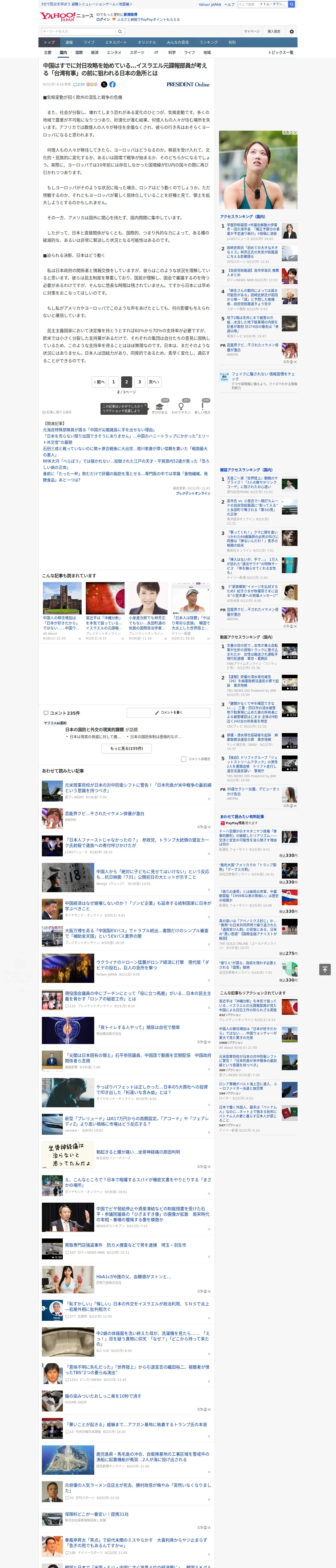
Task: Open the 中国人の移住増加は article thumbnail
Action: (x=62, y=598)
